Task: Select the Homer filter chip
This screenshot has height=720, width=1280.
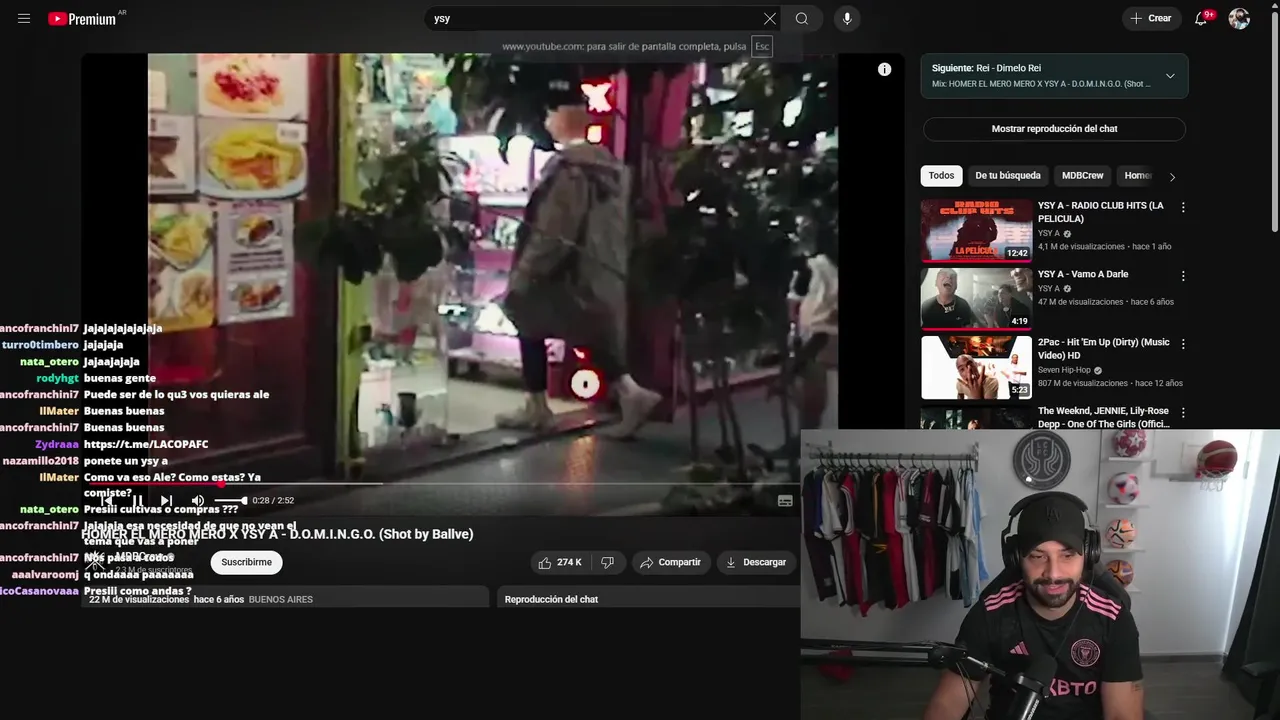Action: (x=1138, y=176)
